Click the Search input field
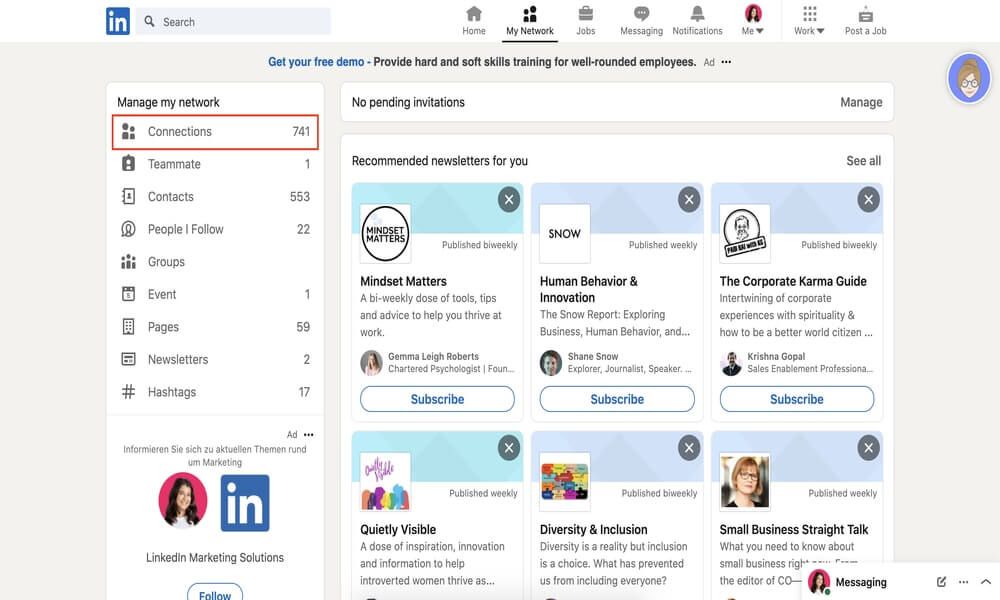The image size is (1000, 600). [233, 21]
